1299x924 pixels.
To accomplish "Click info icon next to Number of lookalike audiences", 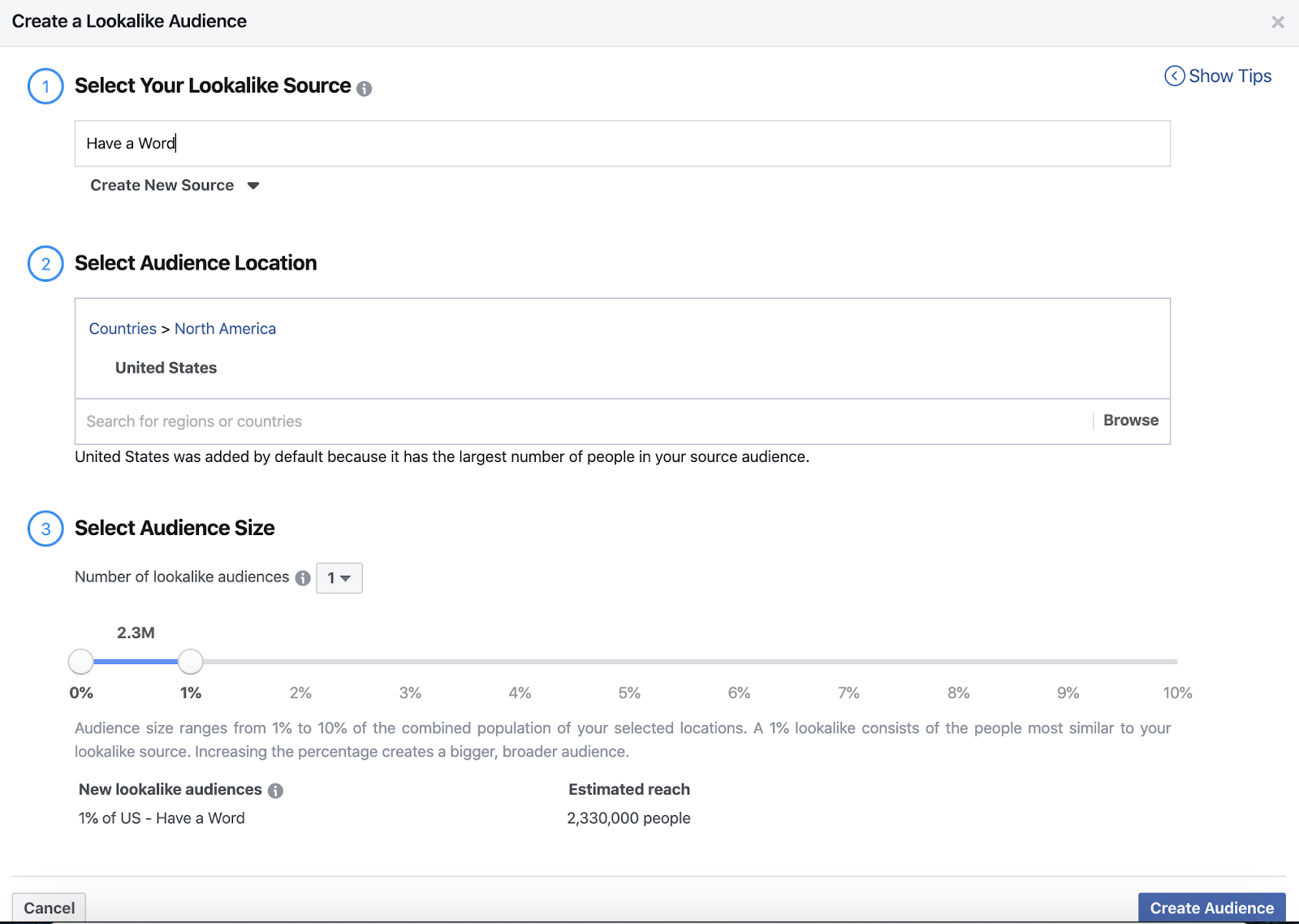I will [x=303, y=578].
